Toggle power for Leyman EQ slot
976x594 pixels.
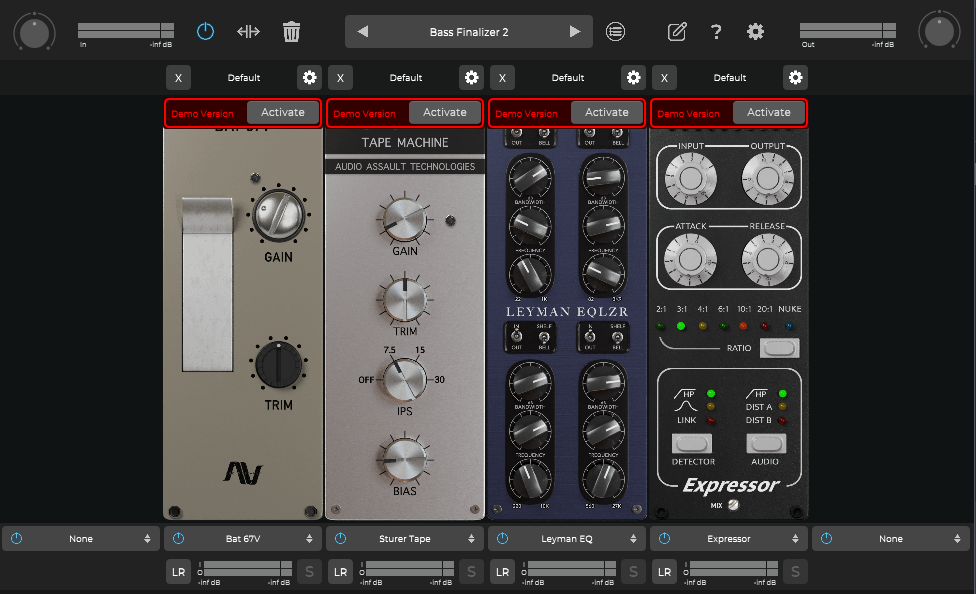tap(502, 539)
